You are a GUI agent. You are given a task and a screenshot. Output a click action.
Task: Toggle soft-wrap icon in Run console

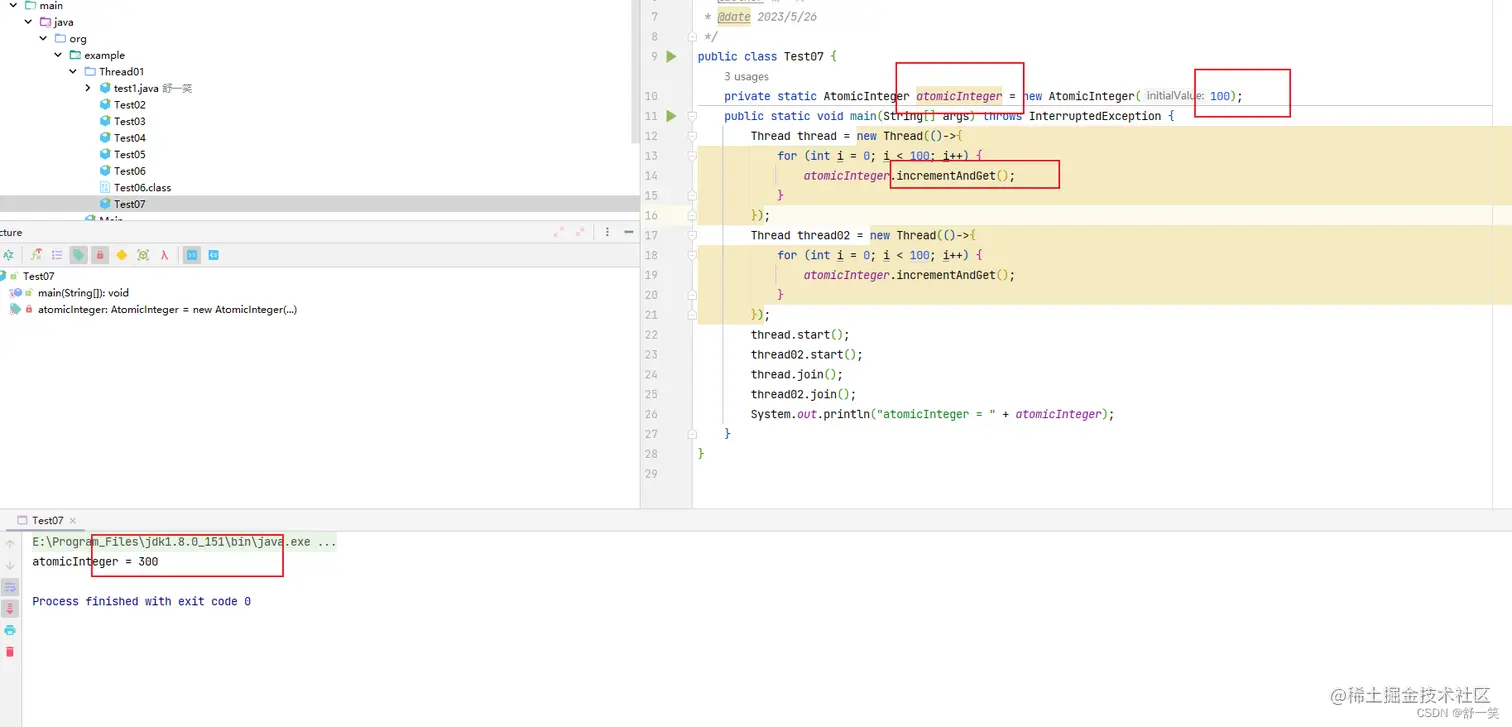10,587
